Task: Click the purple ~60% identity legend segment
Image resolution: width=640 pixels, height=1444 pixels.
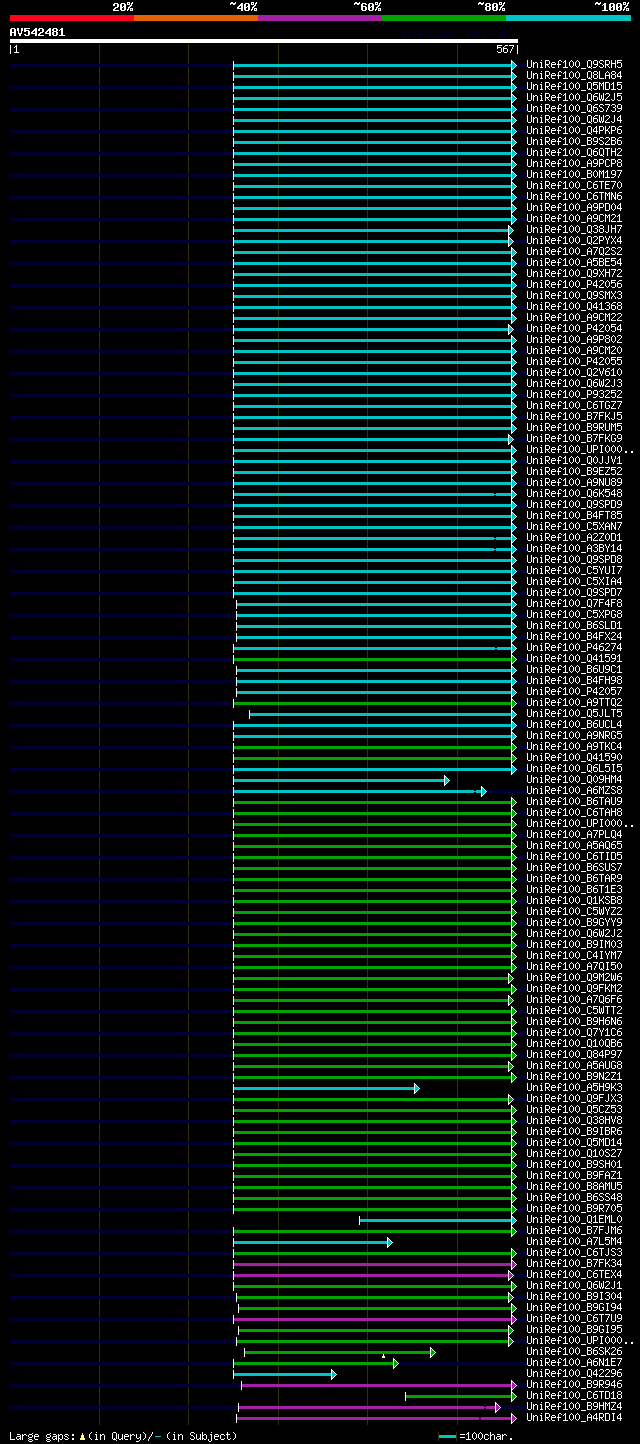Action: 320,18
